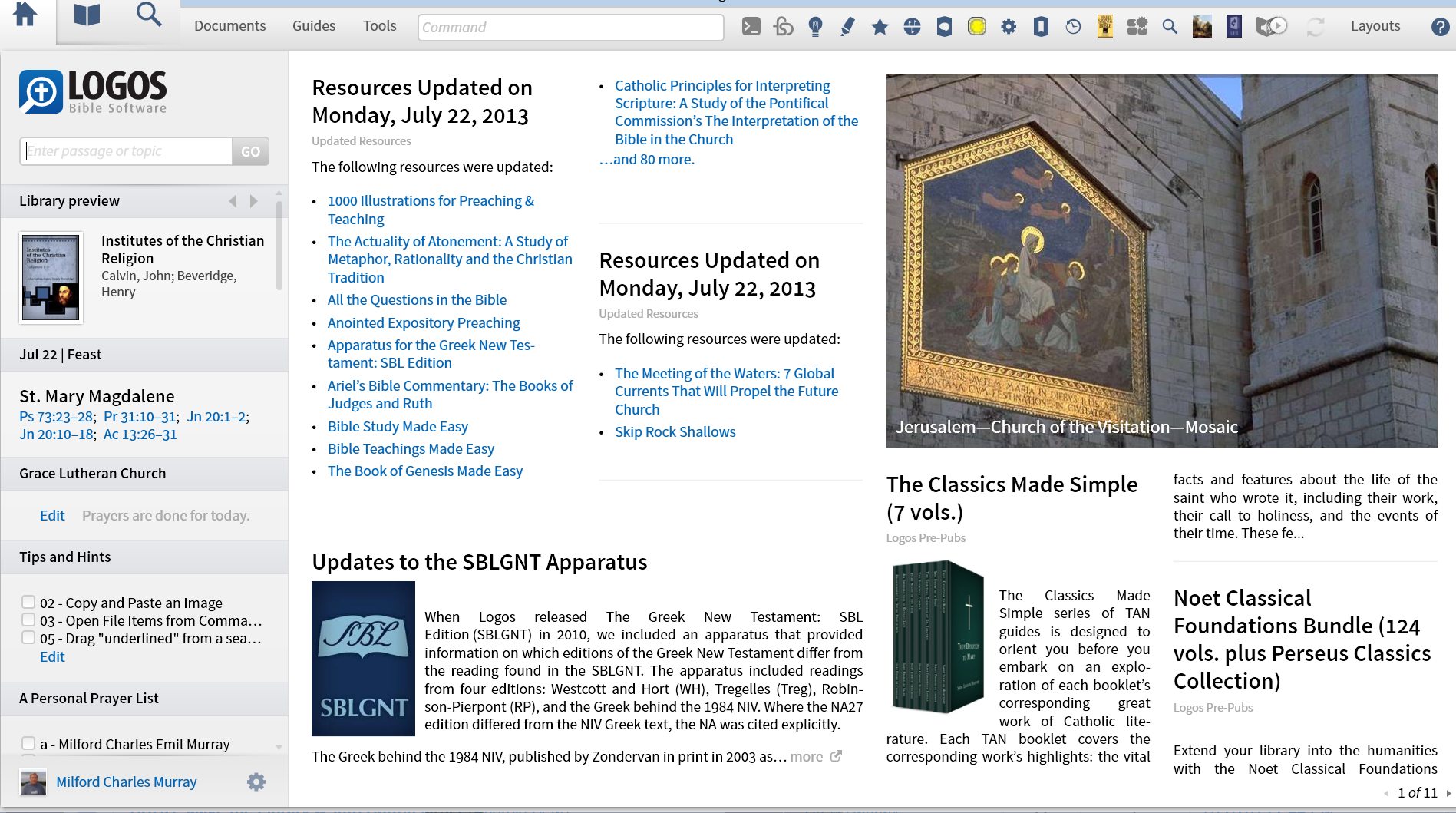This screenshot has width=1456, height=813.
Task: Open The Classics Made Simple headline
Action: coord(1012,498)
